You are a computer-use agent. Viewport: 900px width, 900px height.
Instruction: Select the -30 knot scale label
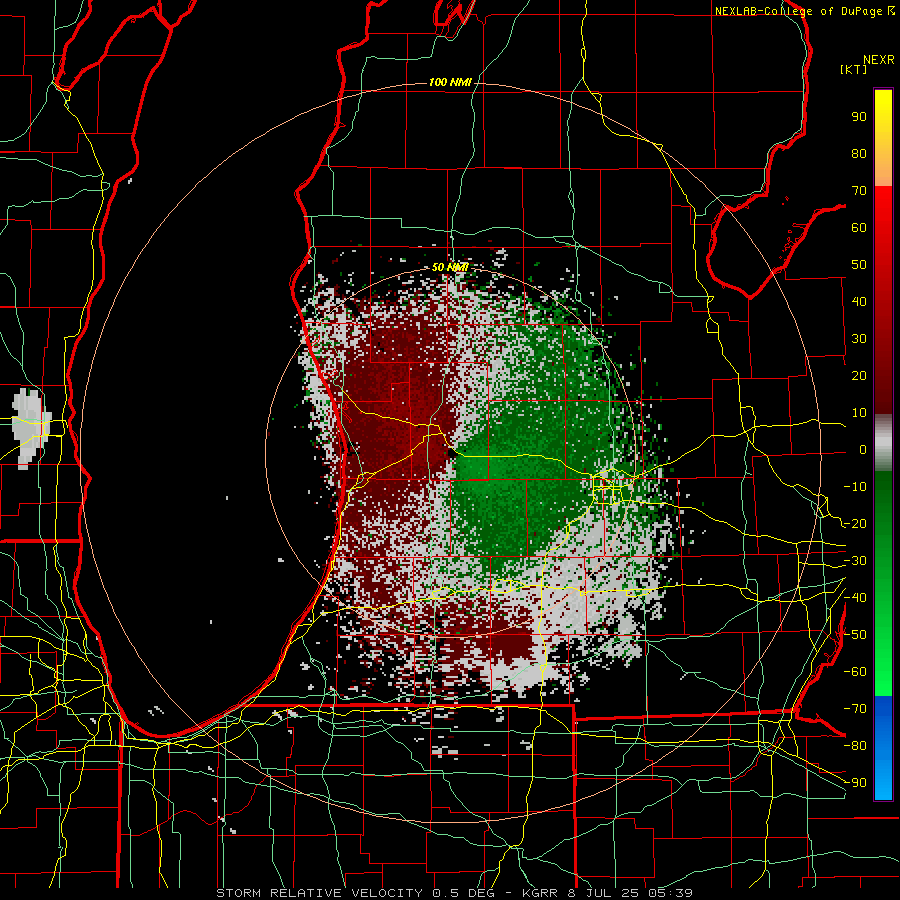click(x=855, y=561)
